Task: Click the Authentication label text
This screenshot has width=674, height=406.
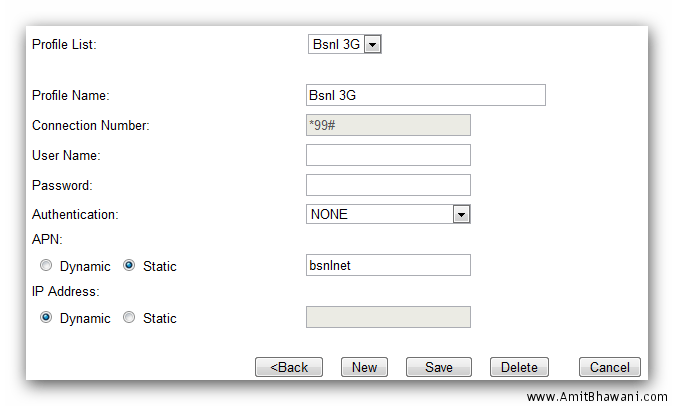Action: [x=75, y=214]
